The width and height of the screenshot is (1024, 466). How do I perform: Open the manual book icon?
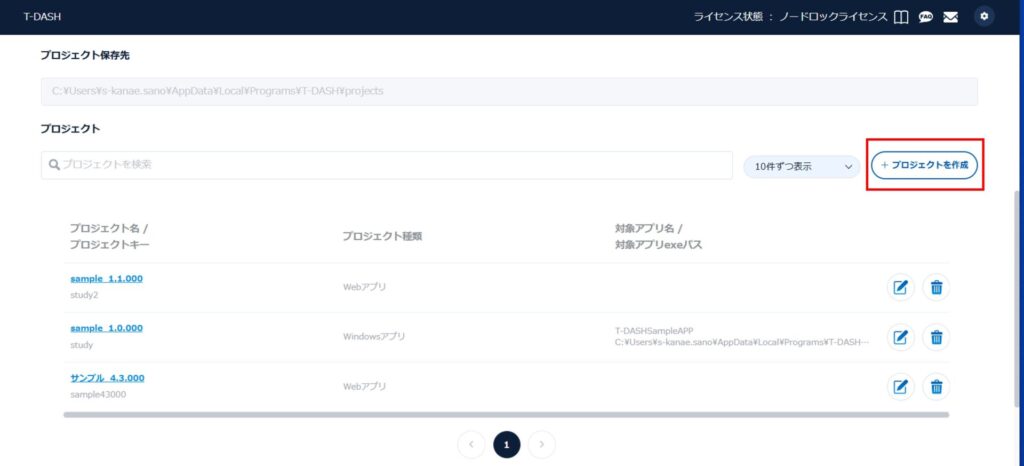coord(901,17)
